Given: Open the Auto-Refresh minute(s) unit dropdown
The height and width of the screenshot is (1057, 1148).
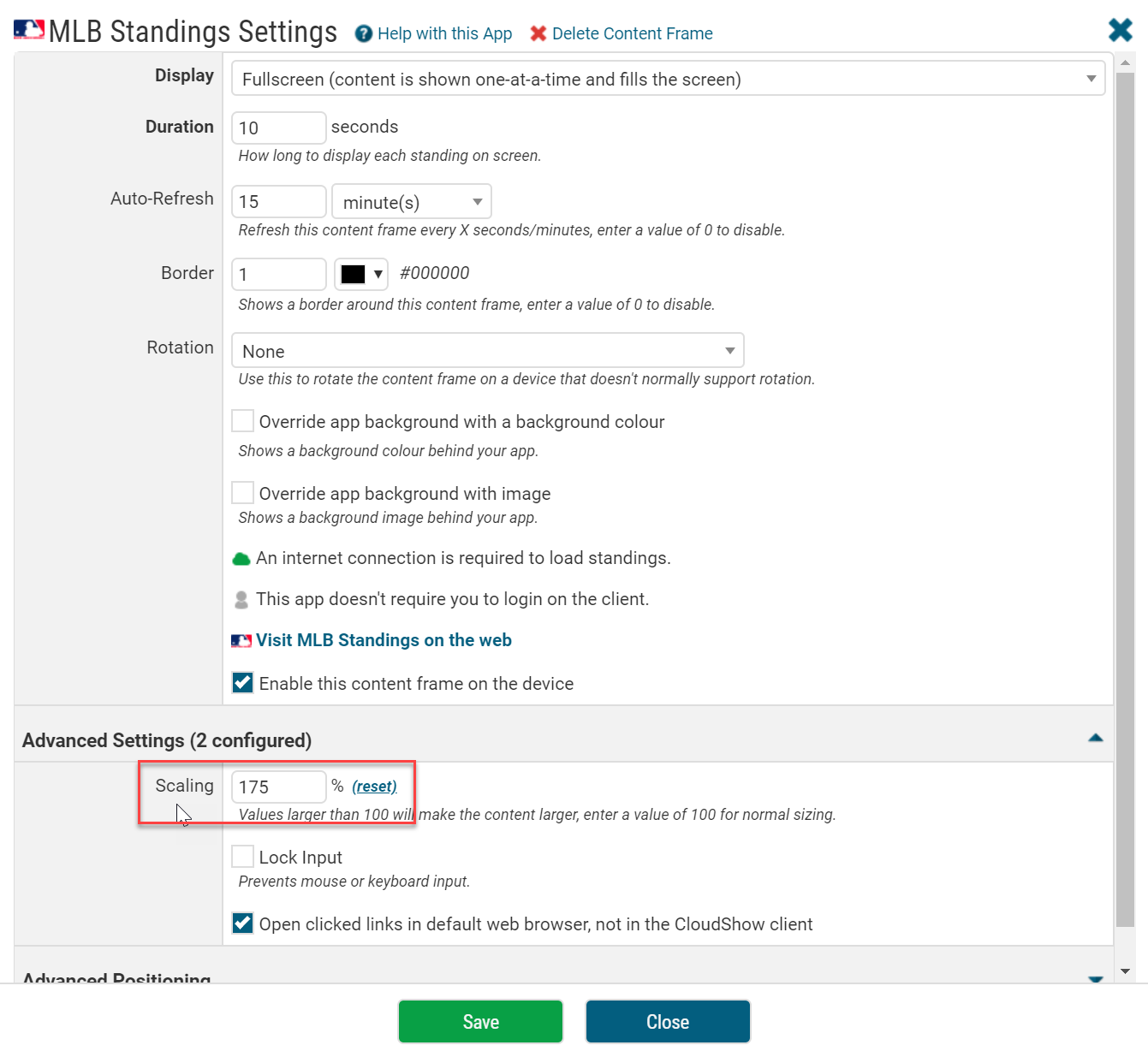Looking at the screenshot, I should pyautogui.click(x=412, y=202).
